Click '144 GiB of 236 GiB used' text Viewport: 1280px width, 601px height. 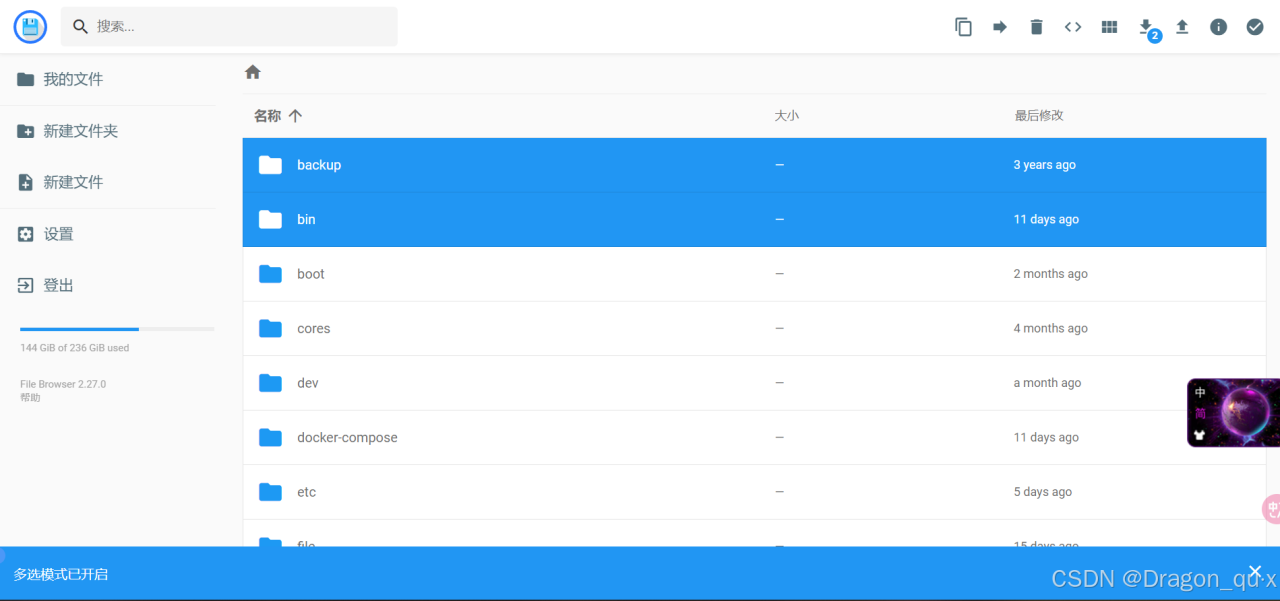pyautogui.click(x=75, y=348)
